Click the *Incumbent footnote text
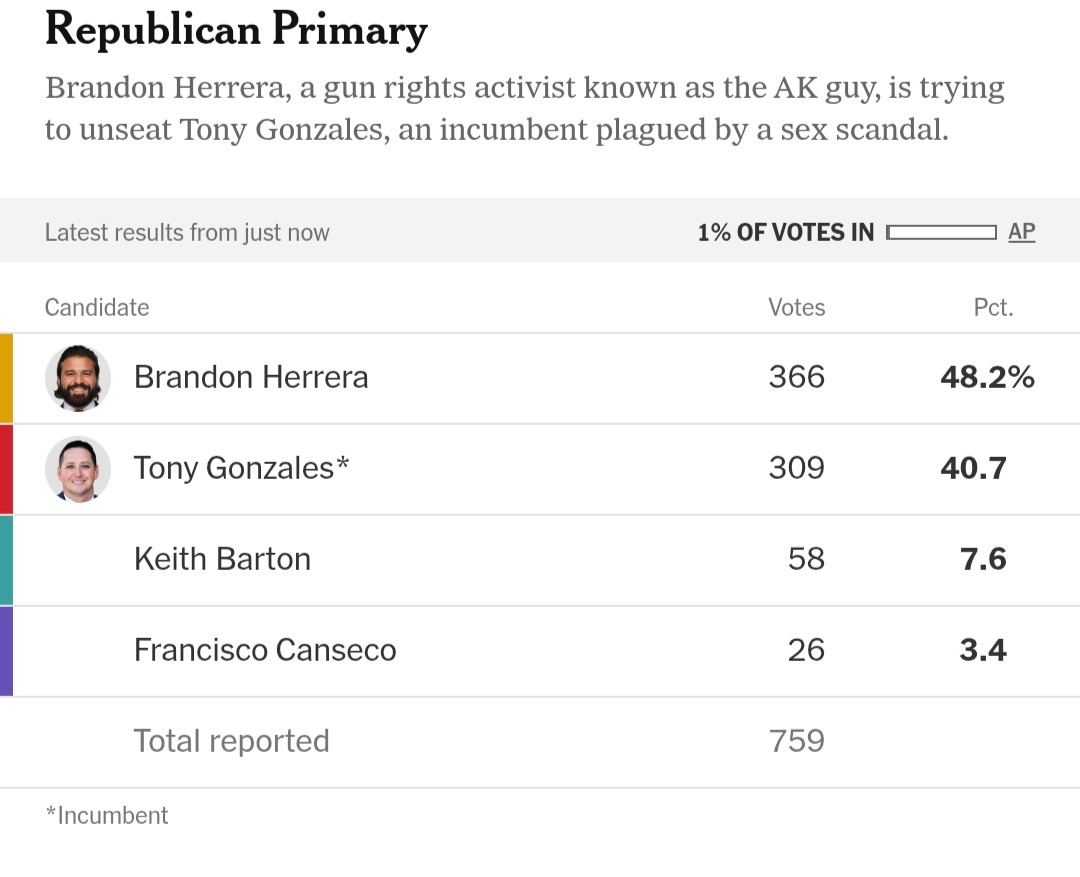 107,816
